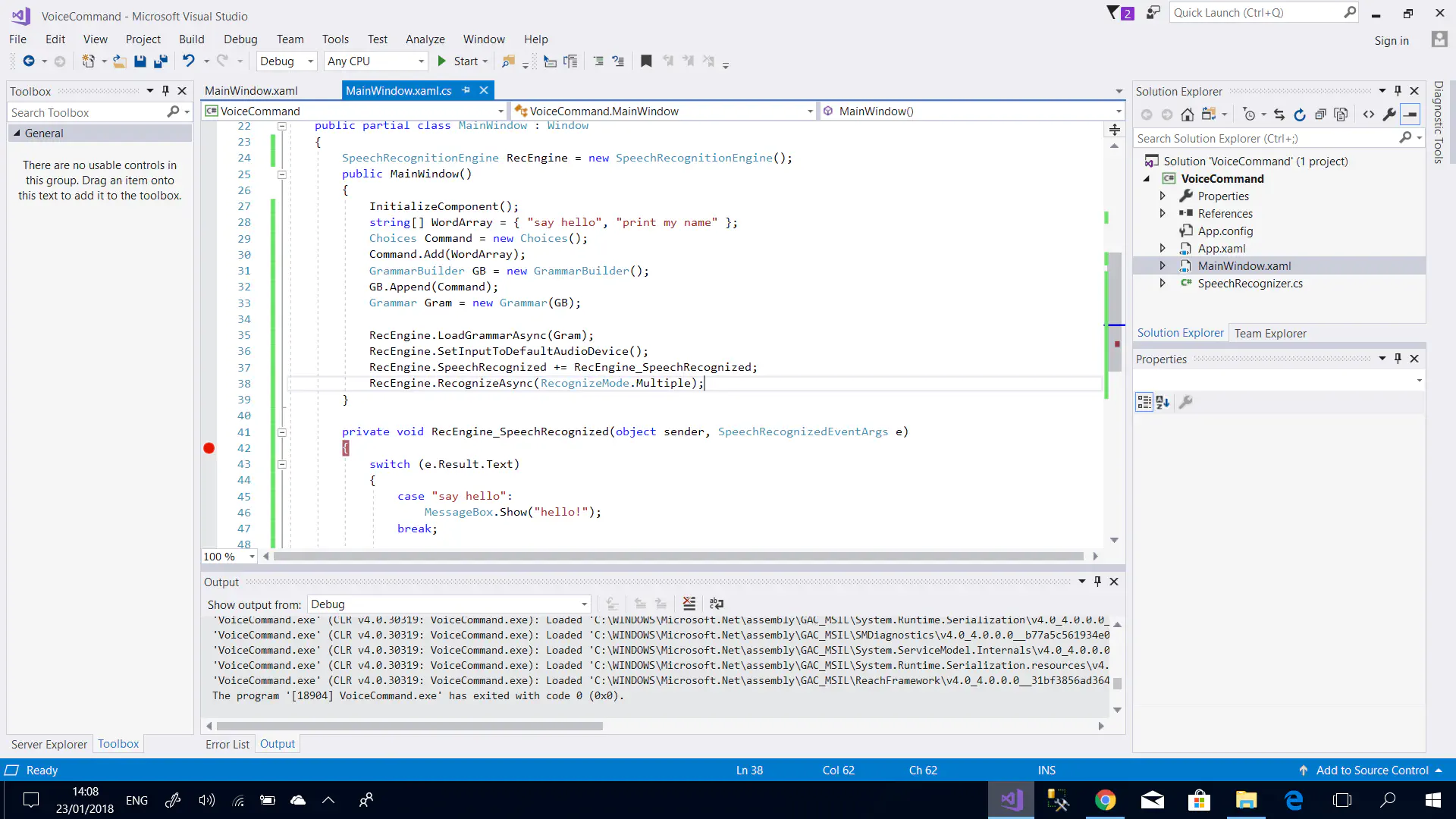Click the Solution Explorer Home icon
Viewport: 1456px width, 819px height.
coord(1188,115)
